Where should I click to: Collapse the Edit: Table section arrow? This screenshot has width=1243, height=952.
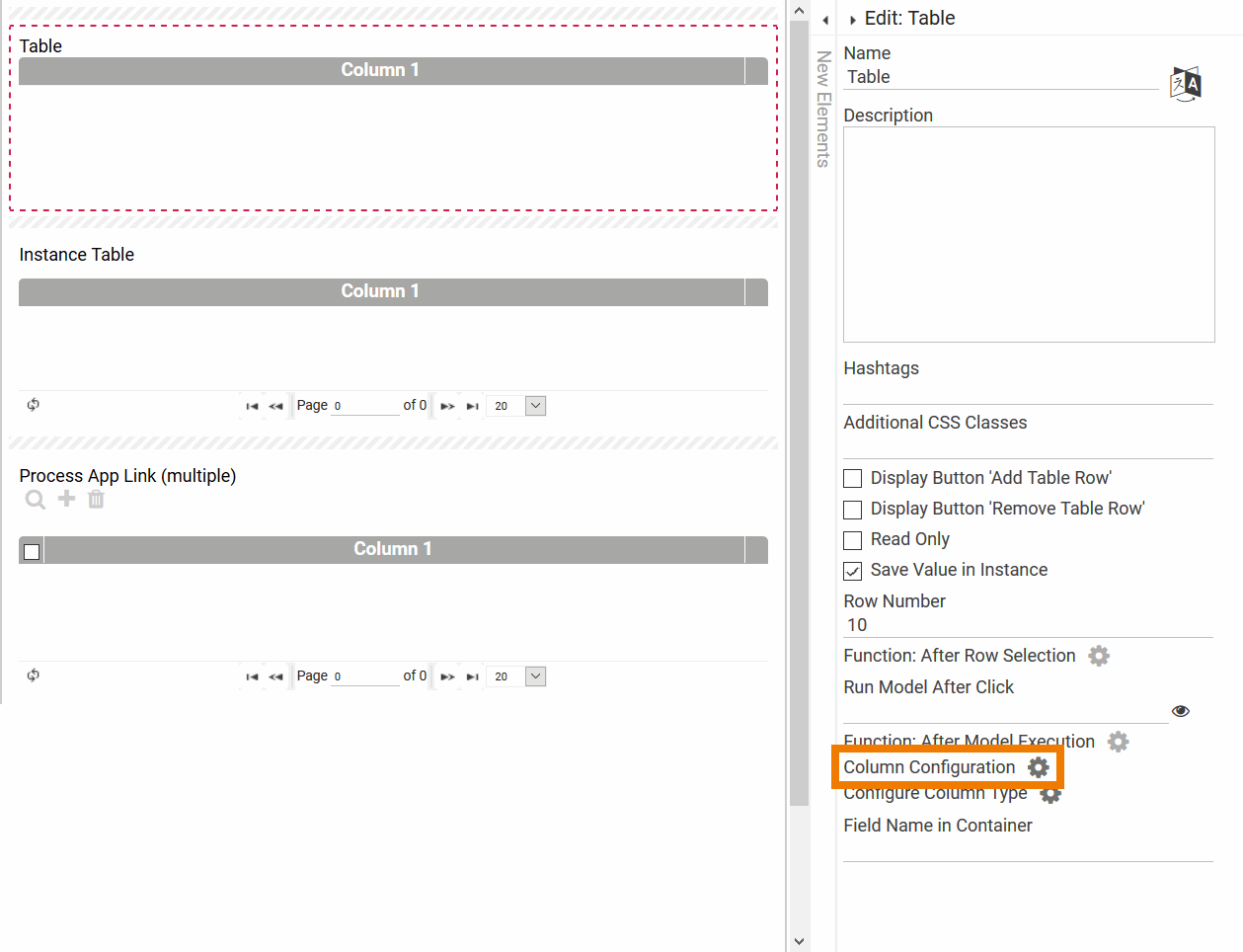point(853,20)
